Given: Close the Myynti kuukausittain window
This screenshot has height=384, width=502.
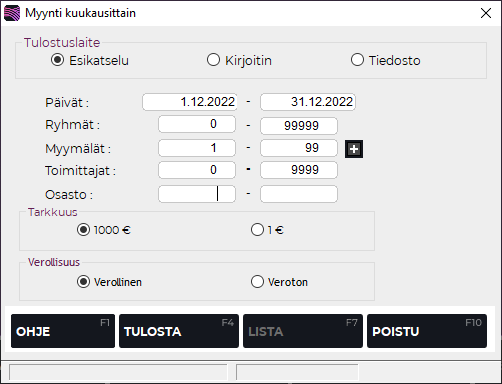Looking at the screenshot, I should [486, 13].
